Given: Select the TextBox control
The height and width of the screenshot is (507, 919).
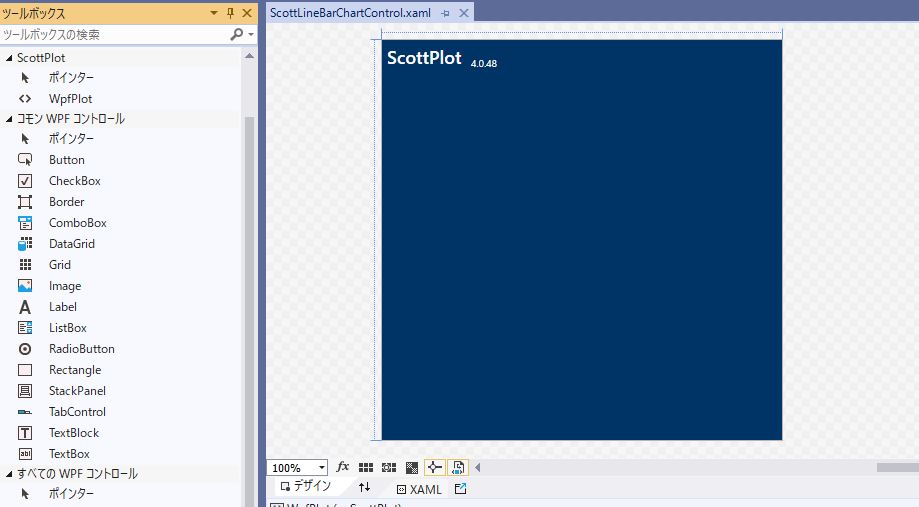Looking at the screenshot, I should (x=69, y=454).
